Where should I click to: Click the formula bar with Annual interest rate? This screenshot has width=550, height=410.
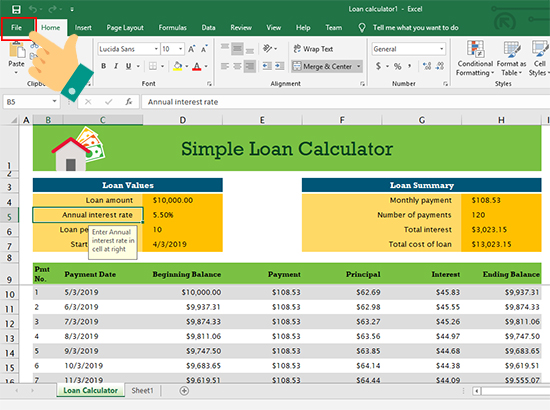point(346,102)
